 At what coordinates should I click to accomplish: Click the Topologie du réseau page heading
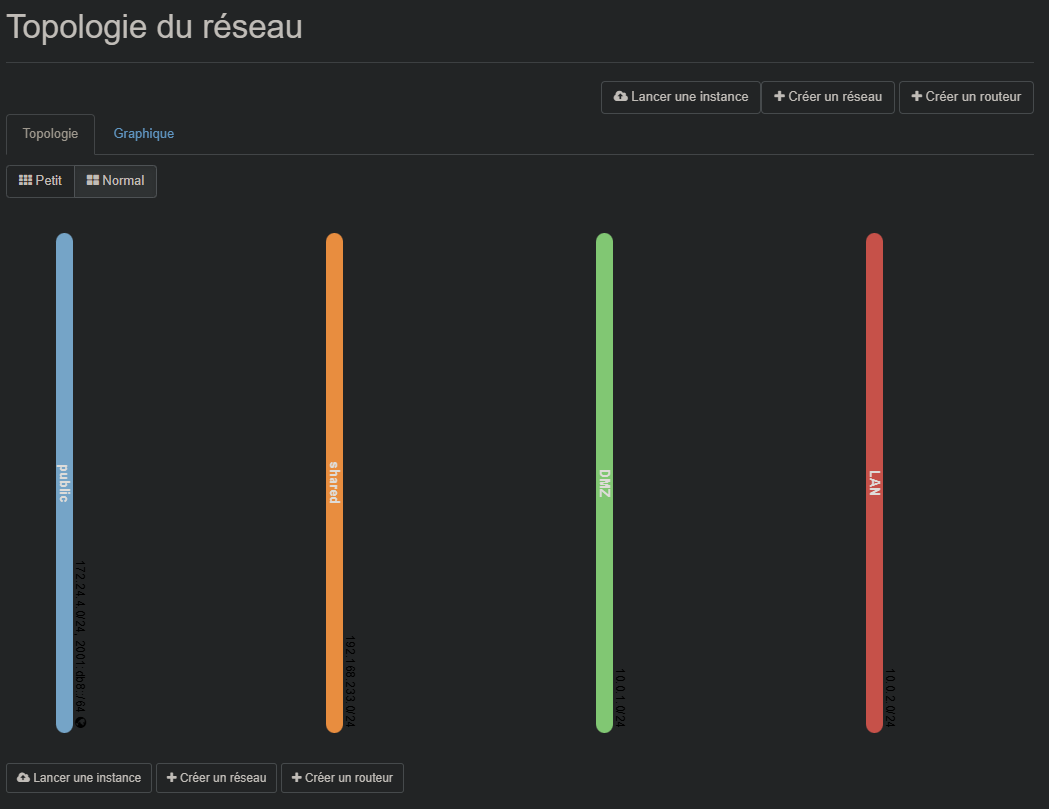(155, 28)
